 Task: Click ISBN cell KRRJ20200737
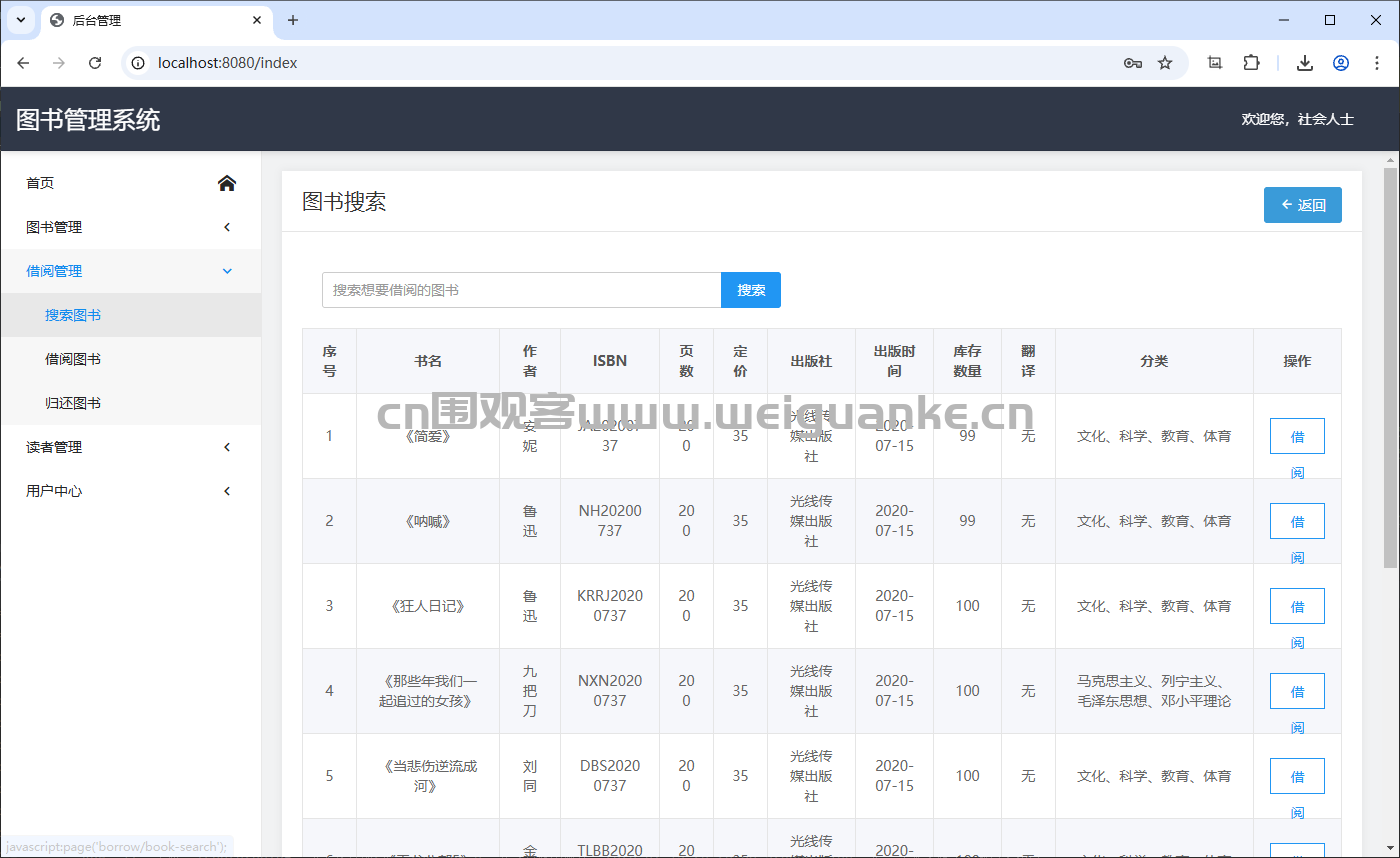(610, 606)
